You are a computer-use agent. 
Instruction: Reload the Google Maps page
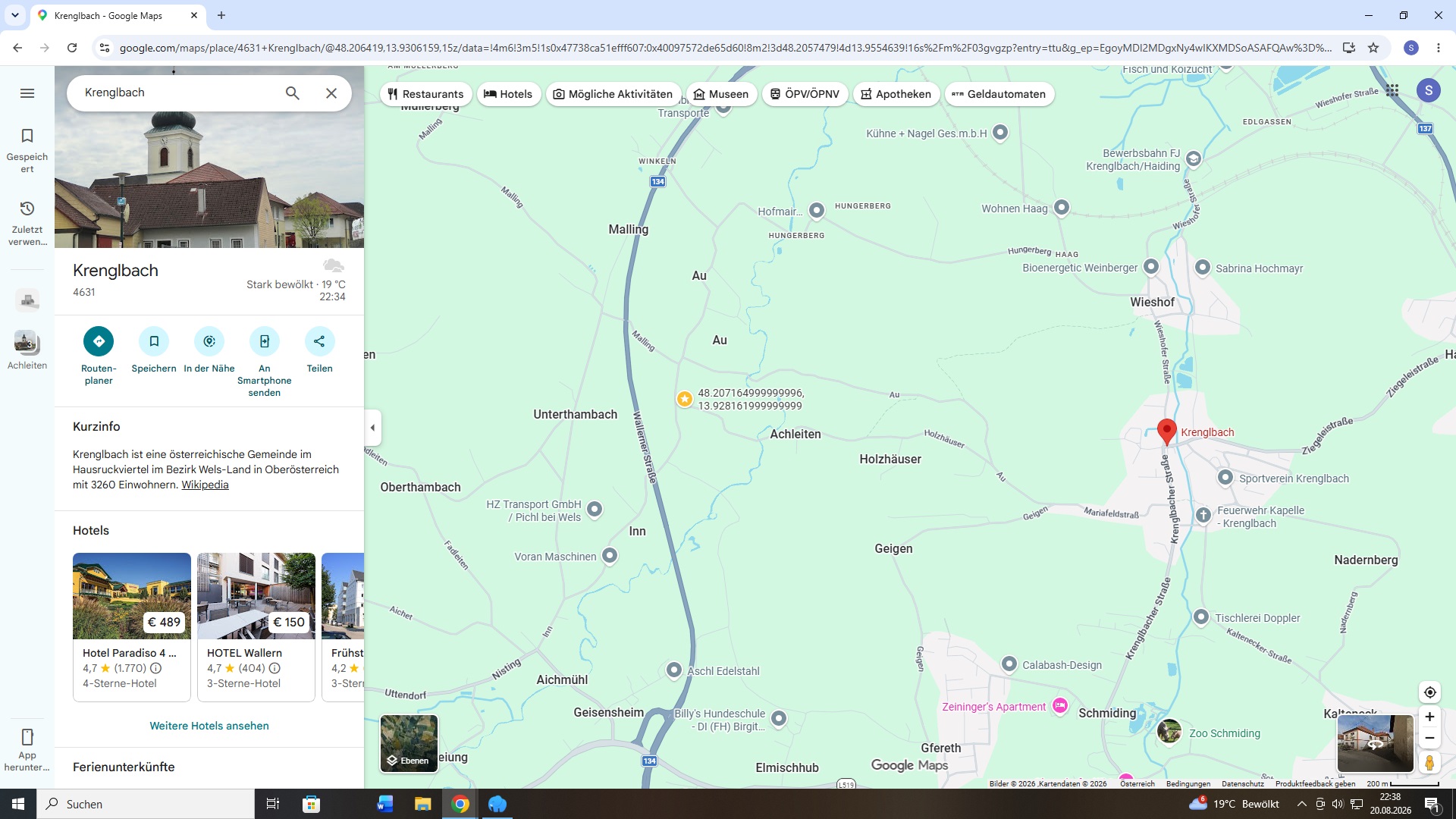click(72, 48)
